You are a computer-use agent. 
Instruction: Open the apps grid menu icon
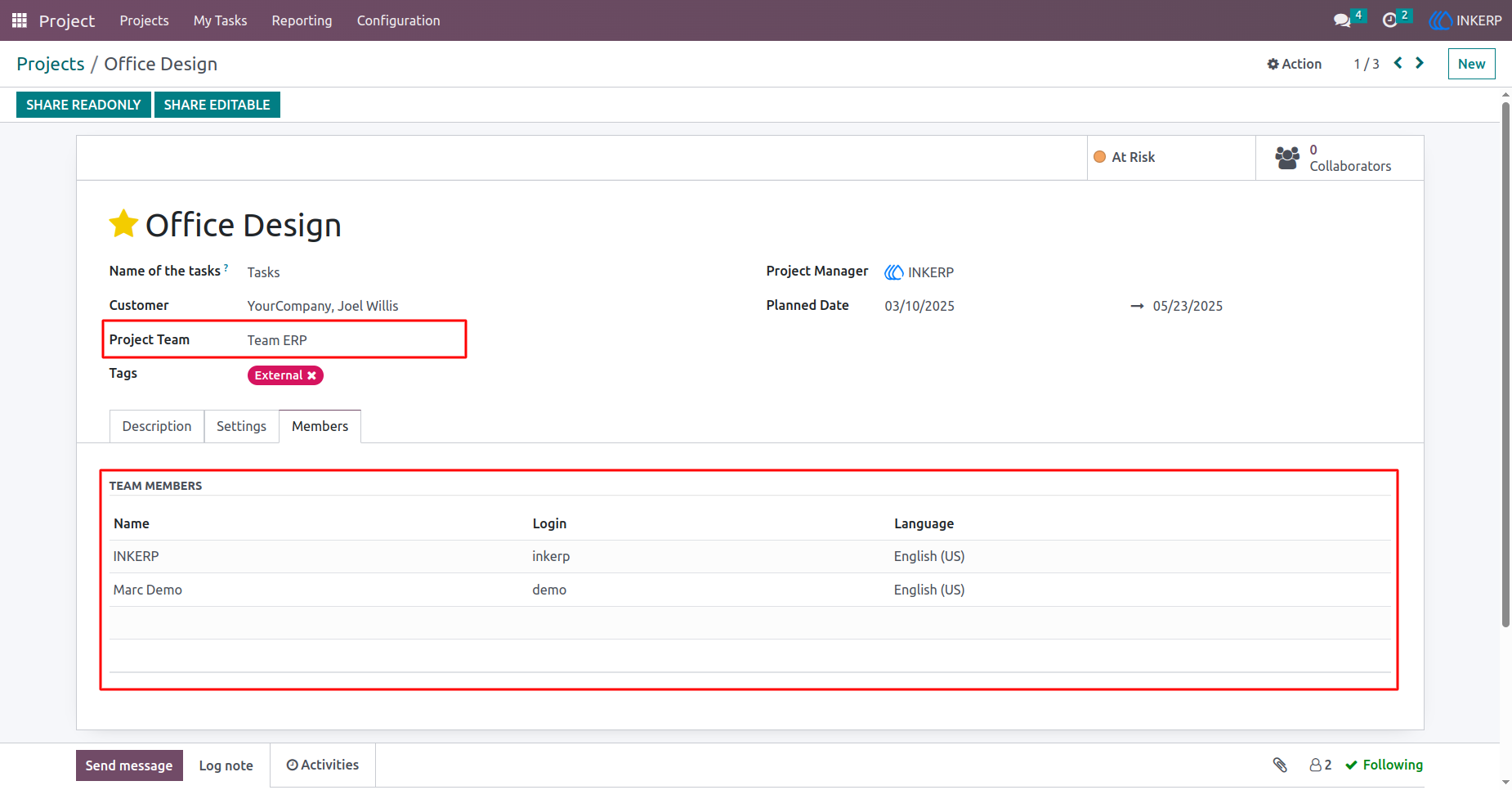tap(20, 20)
